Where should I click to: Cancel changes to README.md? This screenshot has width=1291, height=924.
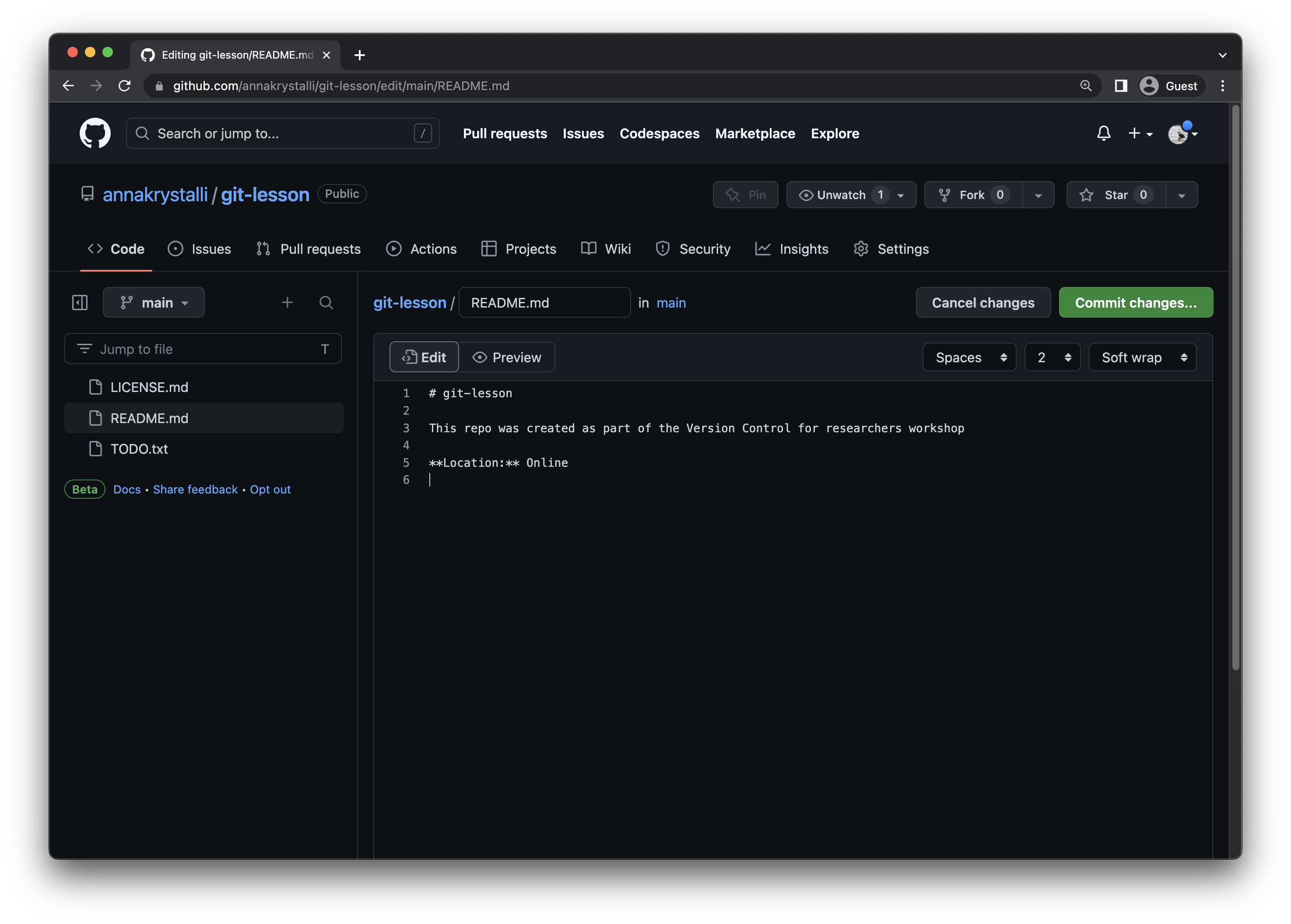pos(982,302)
